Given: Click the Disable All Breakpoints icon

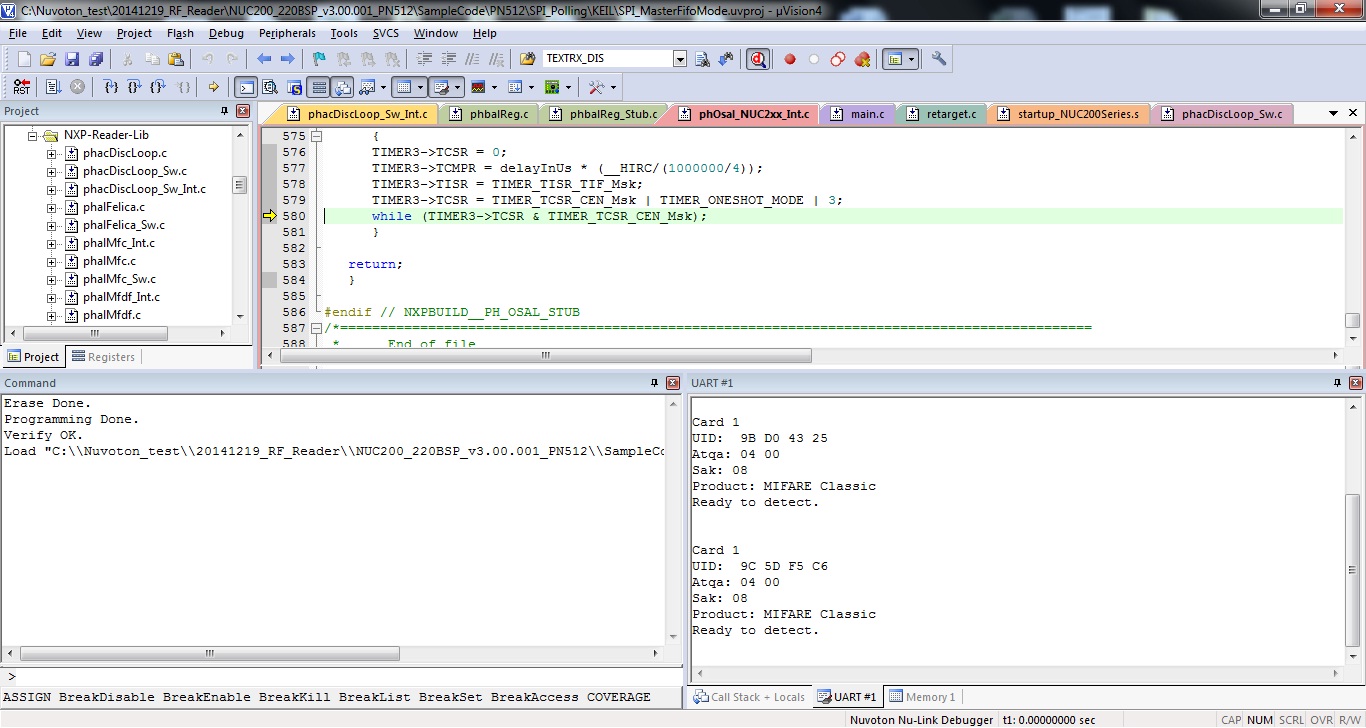Looking at the screenshot, I should tap(838, 59).
